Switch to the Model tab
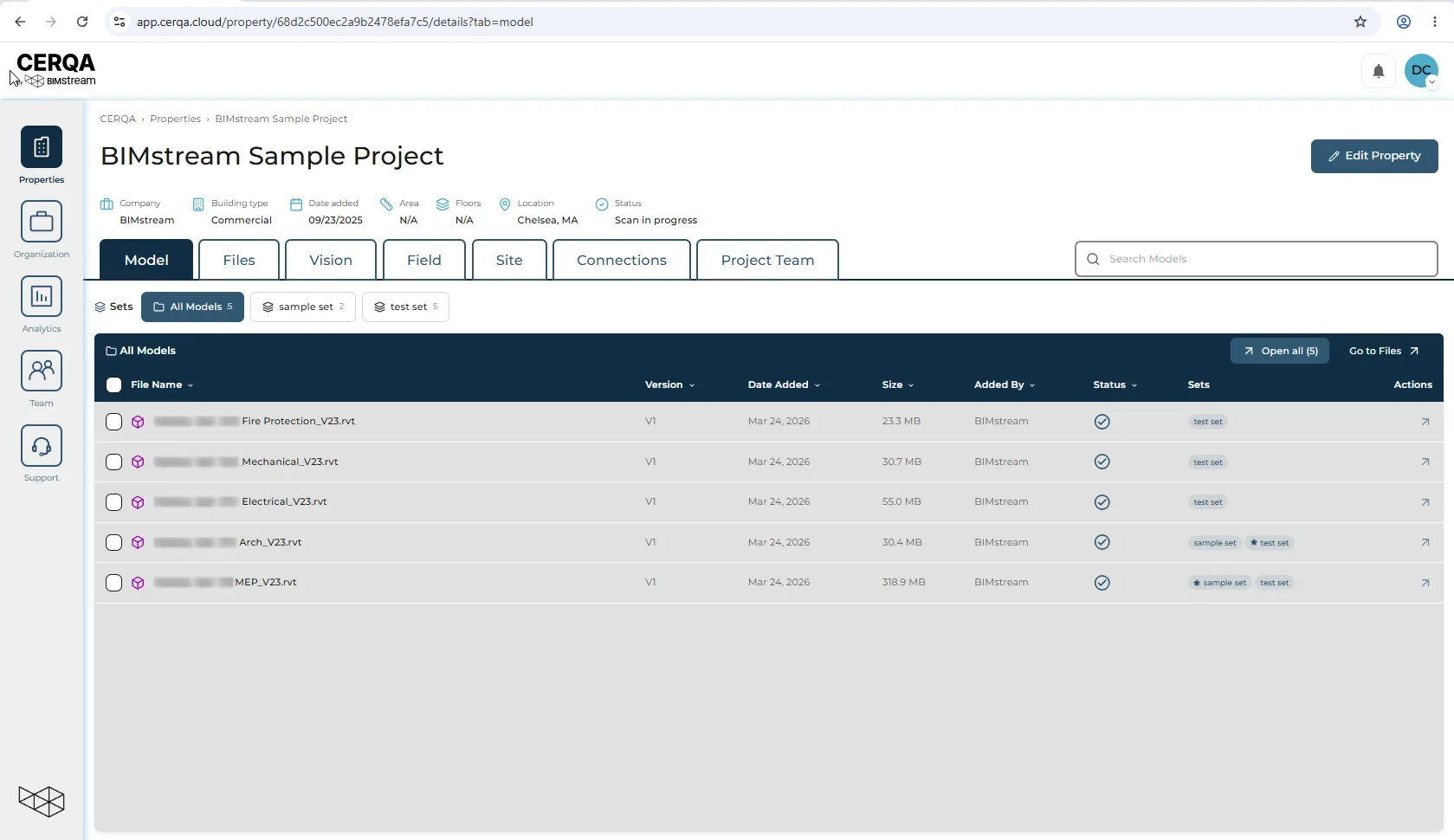1454x840 pixels. [146, 260]
